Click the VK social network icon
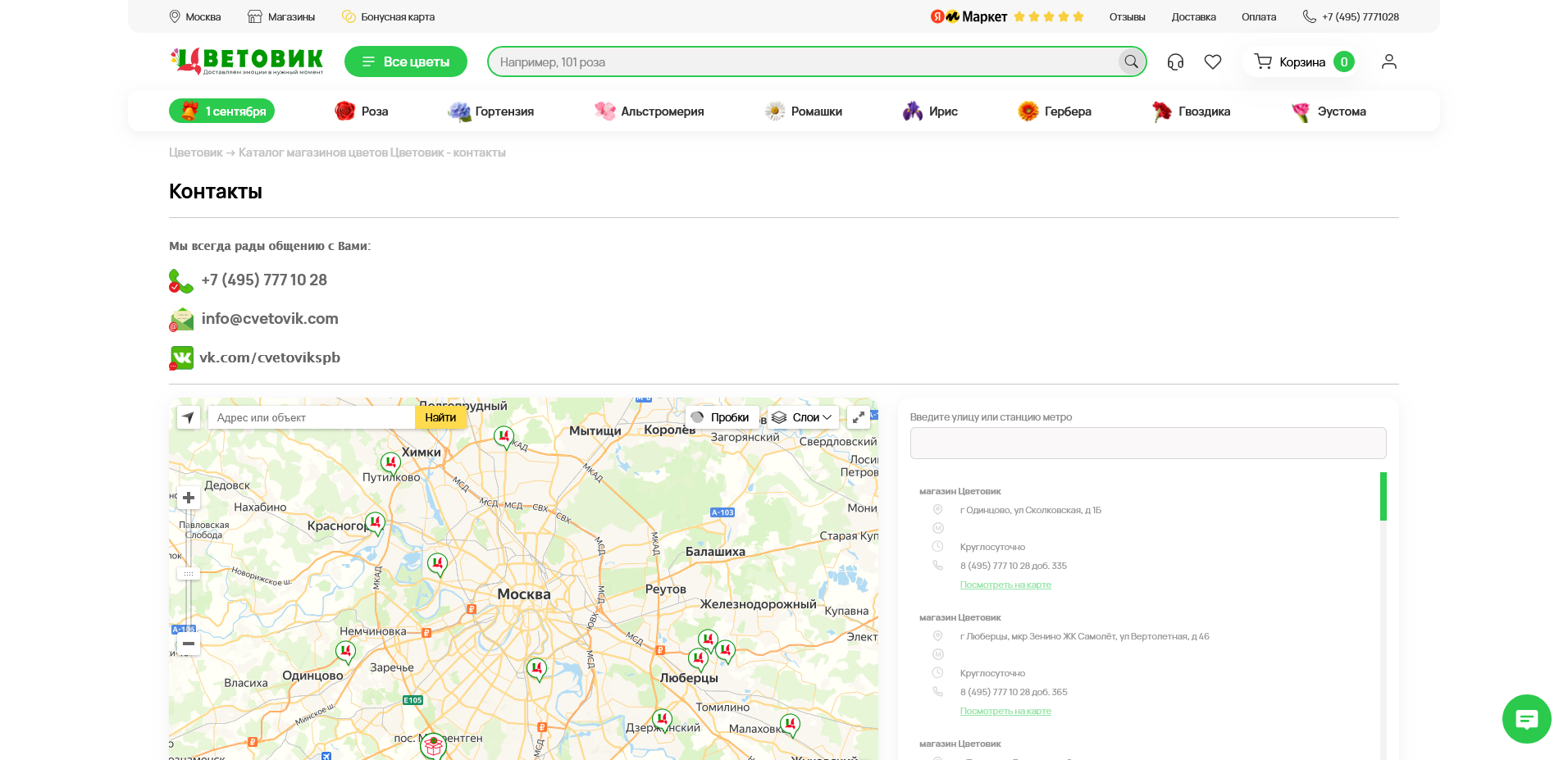This screenshot has width=1568, height=760. click(x=181, y=357)
